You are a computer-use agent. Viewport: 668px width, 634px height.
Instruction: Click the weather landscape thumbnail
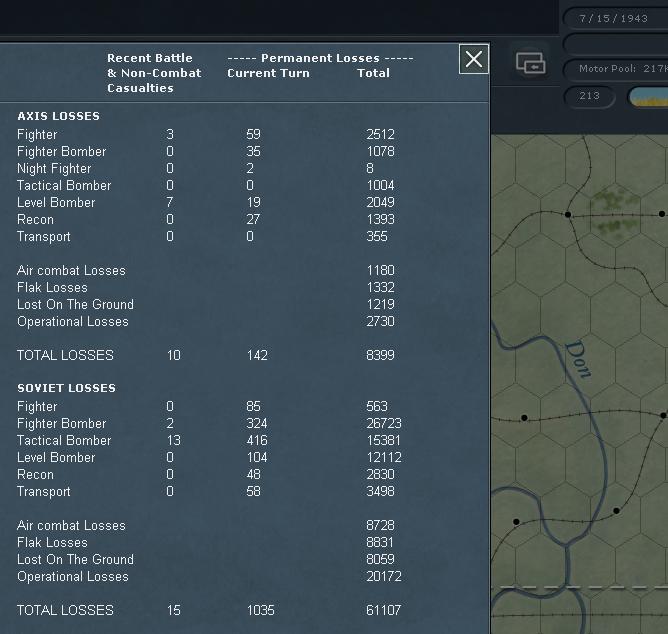pyautogui.click(x=649, y=97)
